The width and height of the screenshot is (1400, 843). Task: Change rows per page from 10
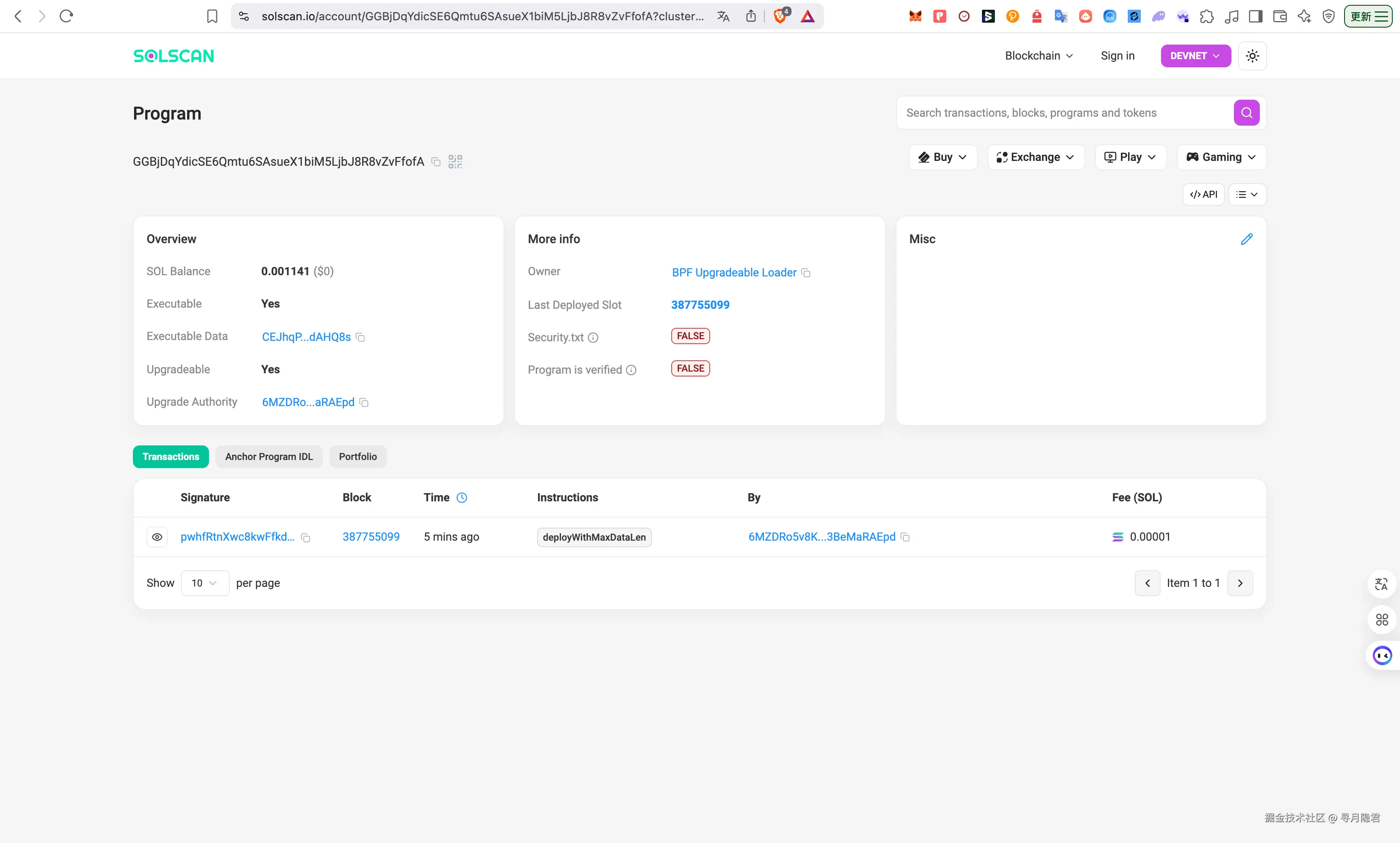click(205, 583)
